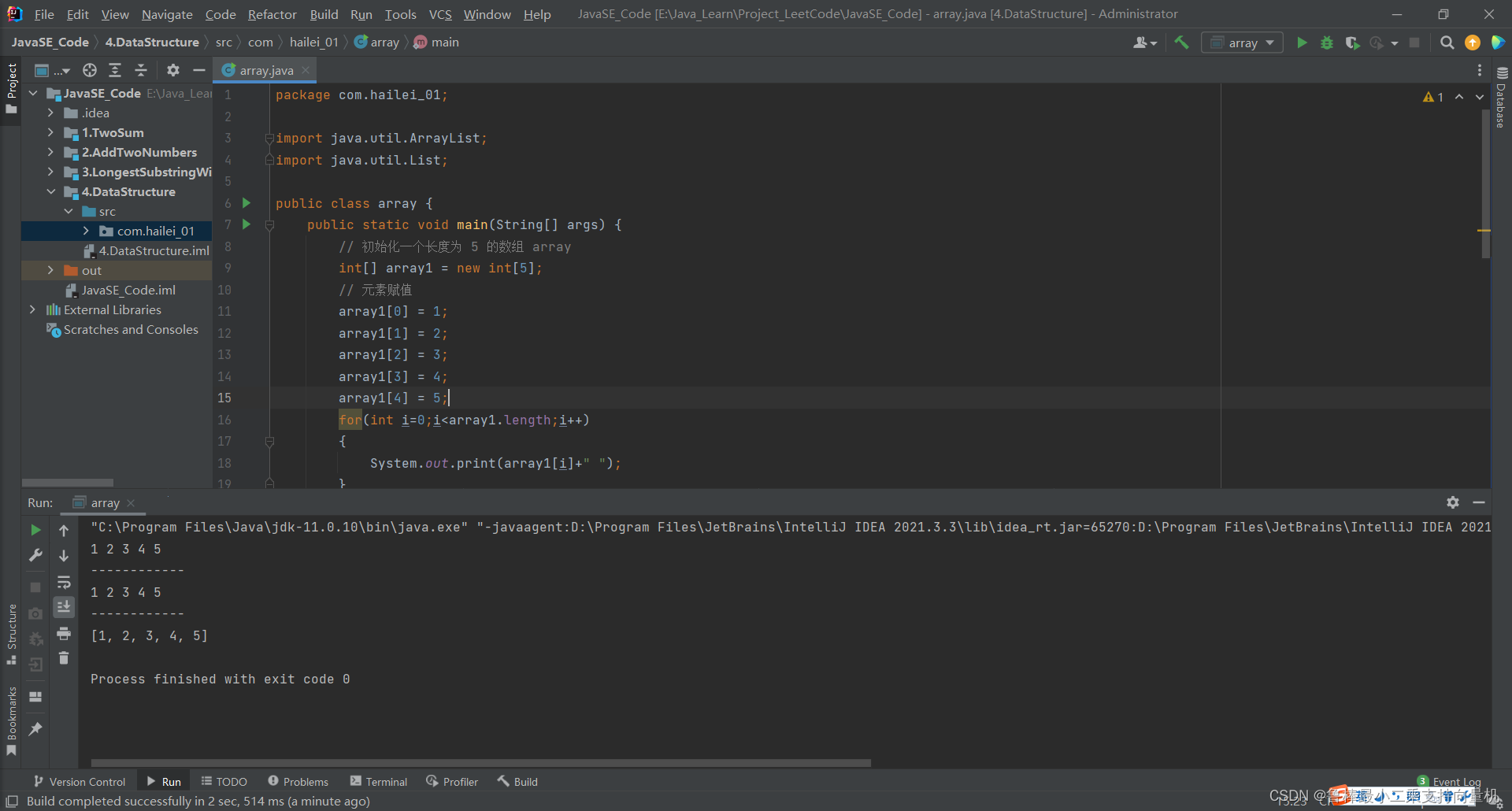Toggle the Database side panel
This screenshot has height=811, width=1512.
[x=1501, y=96]
